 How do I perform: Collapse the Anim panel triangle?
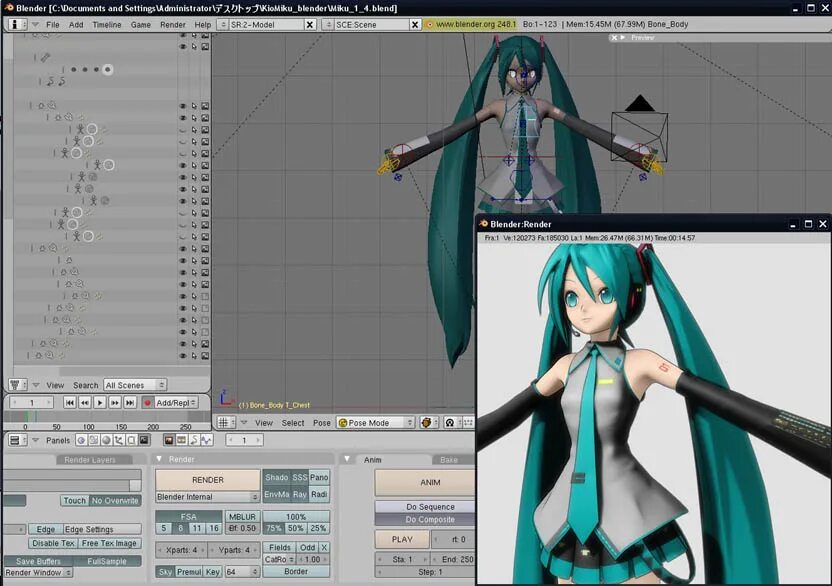(x=348, y=459)
